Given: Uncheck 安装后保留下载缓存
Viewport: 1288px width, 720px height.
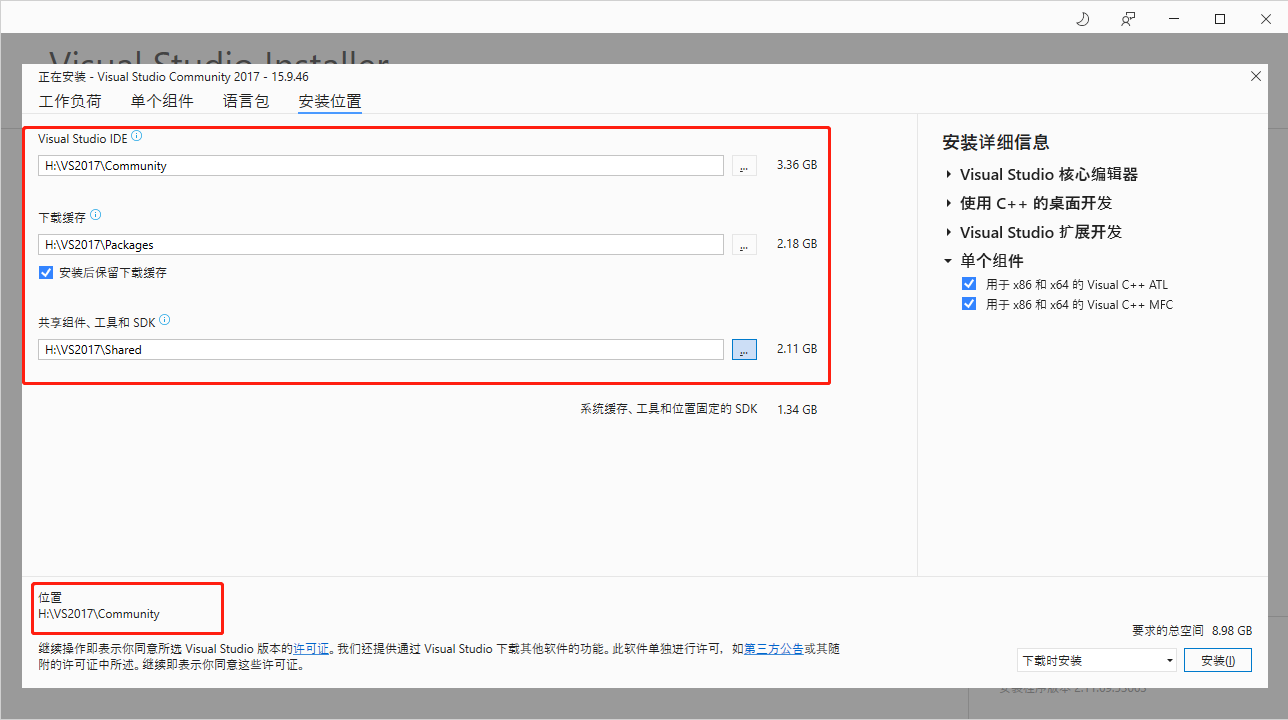Looking at the screenshot, I should tap(45, 271).
